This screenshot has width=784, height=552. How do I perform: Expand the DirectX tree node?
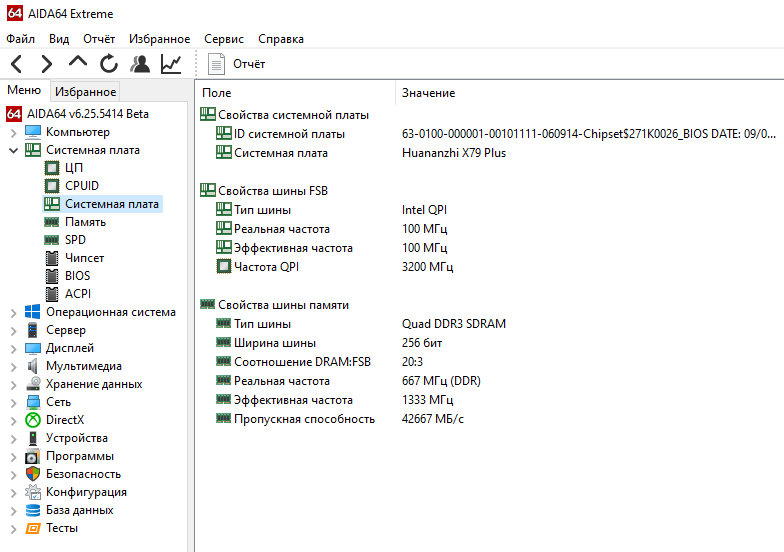click(14, 420)
